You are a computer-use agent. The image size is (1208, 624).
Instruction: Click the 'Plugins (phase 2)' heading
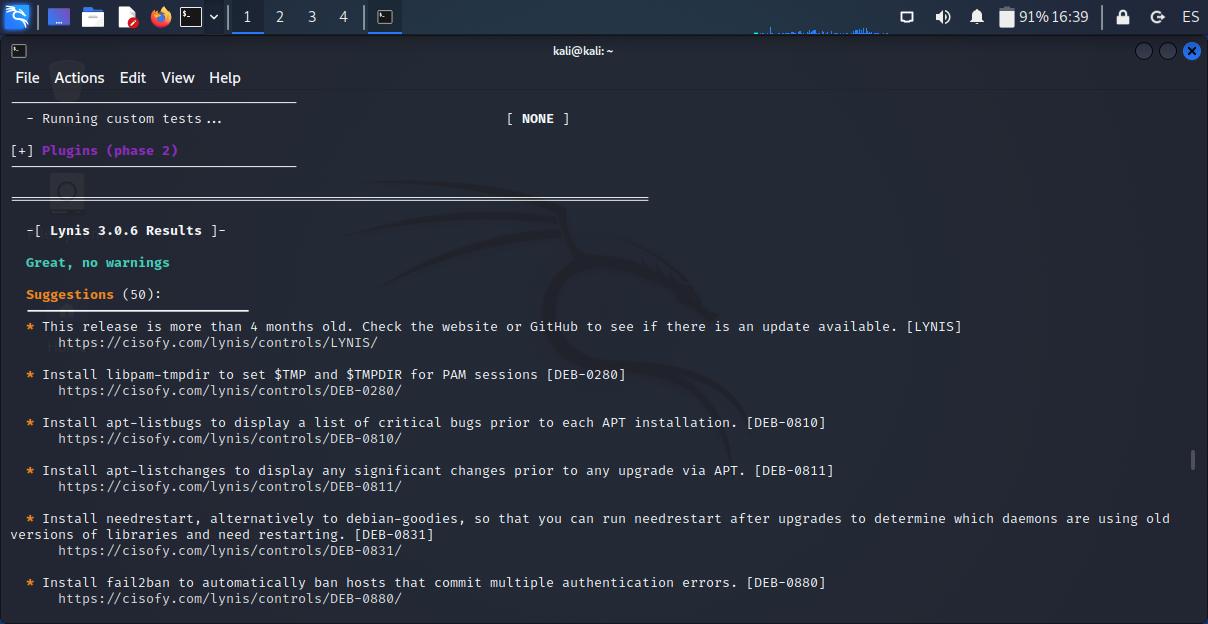(110, 151)
